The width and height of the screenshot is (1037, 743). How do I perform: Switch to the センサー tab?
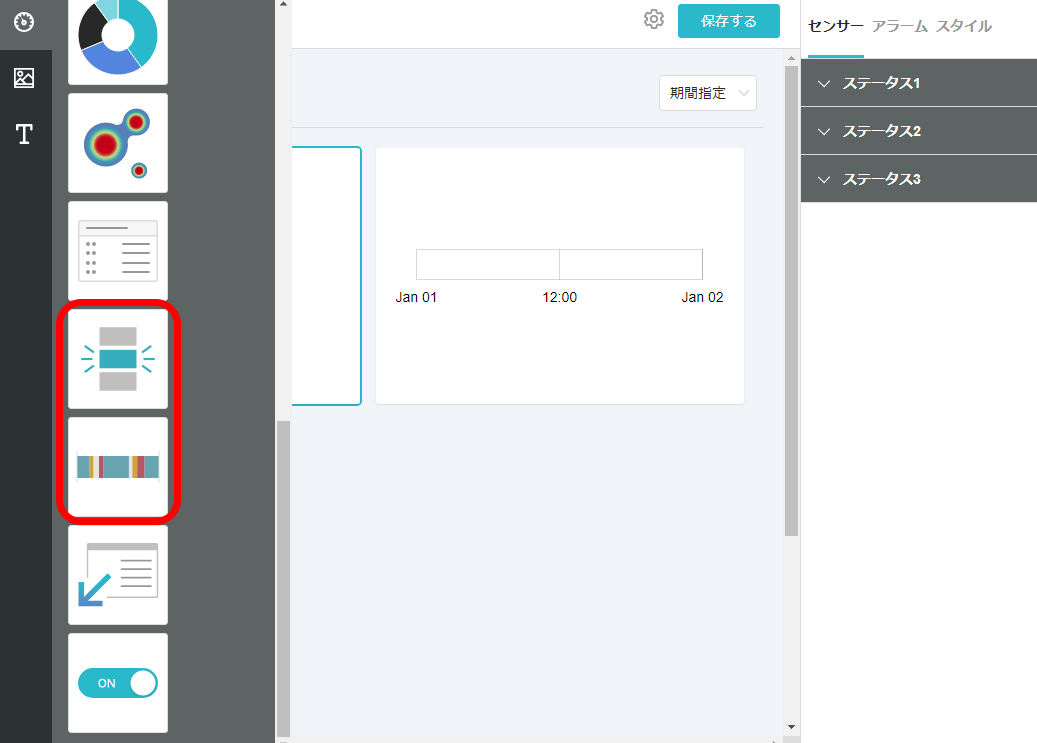(x=835, y=26)
